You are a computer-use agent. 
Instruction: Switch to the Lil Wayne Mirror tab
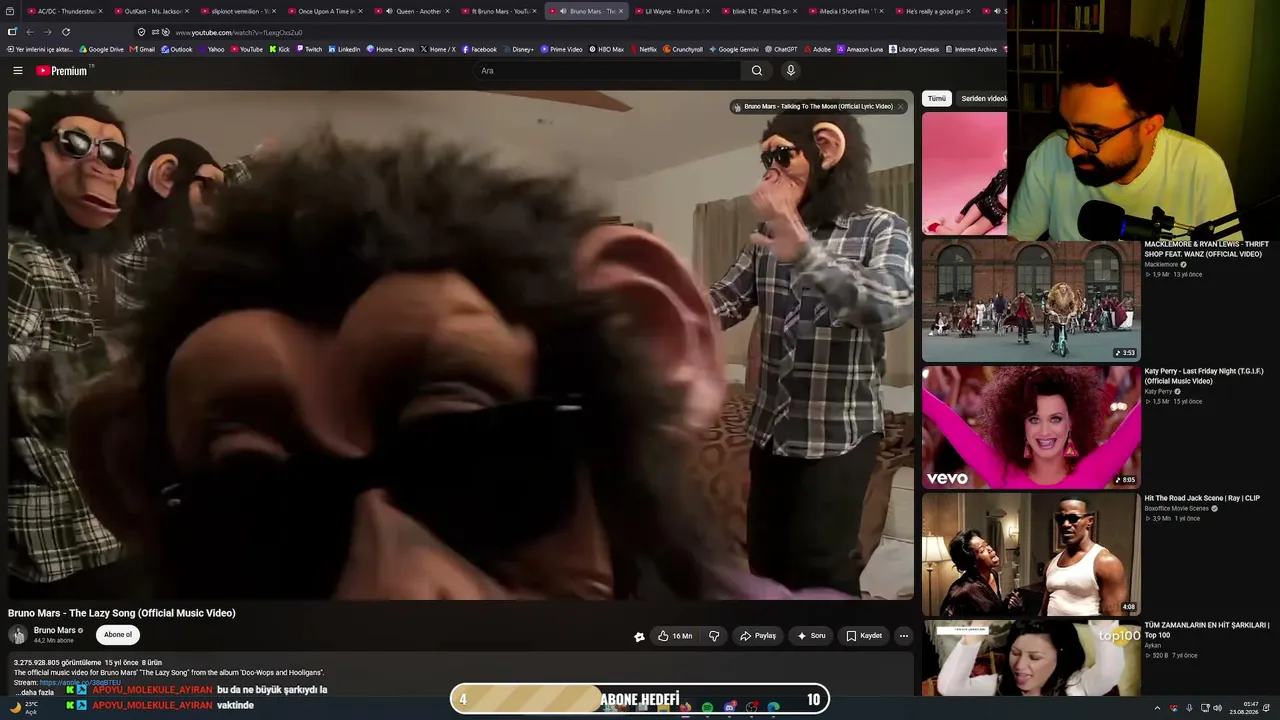coord(672,11)
